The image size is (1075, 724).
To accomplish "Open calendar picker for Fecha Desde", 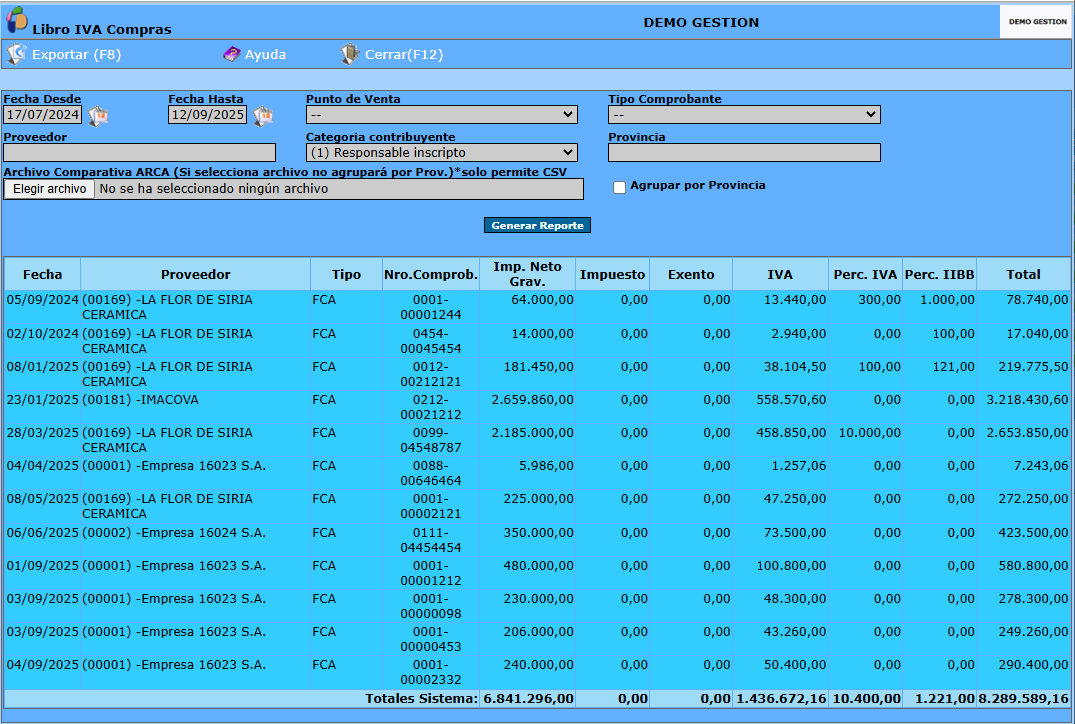I will [98, 116].
